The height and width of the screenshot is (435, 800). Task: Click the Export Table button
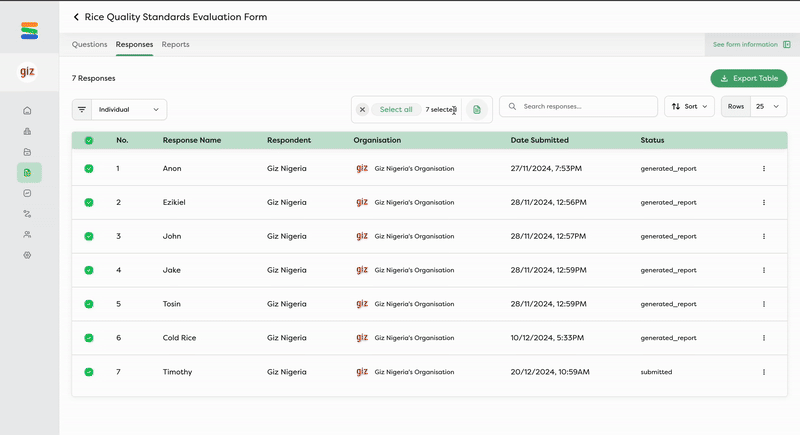click(748, 79)
